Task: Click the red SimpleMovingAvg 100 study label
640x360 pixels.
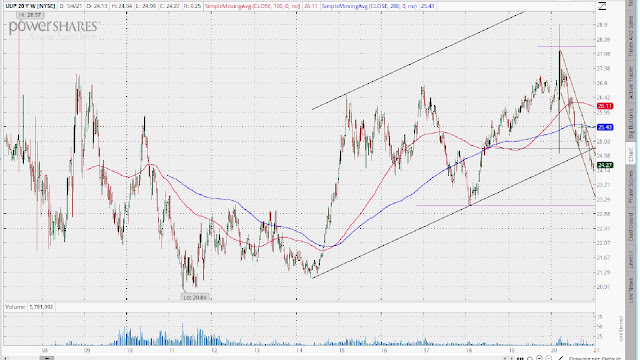Action: (x=252, y=6)
